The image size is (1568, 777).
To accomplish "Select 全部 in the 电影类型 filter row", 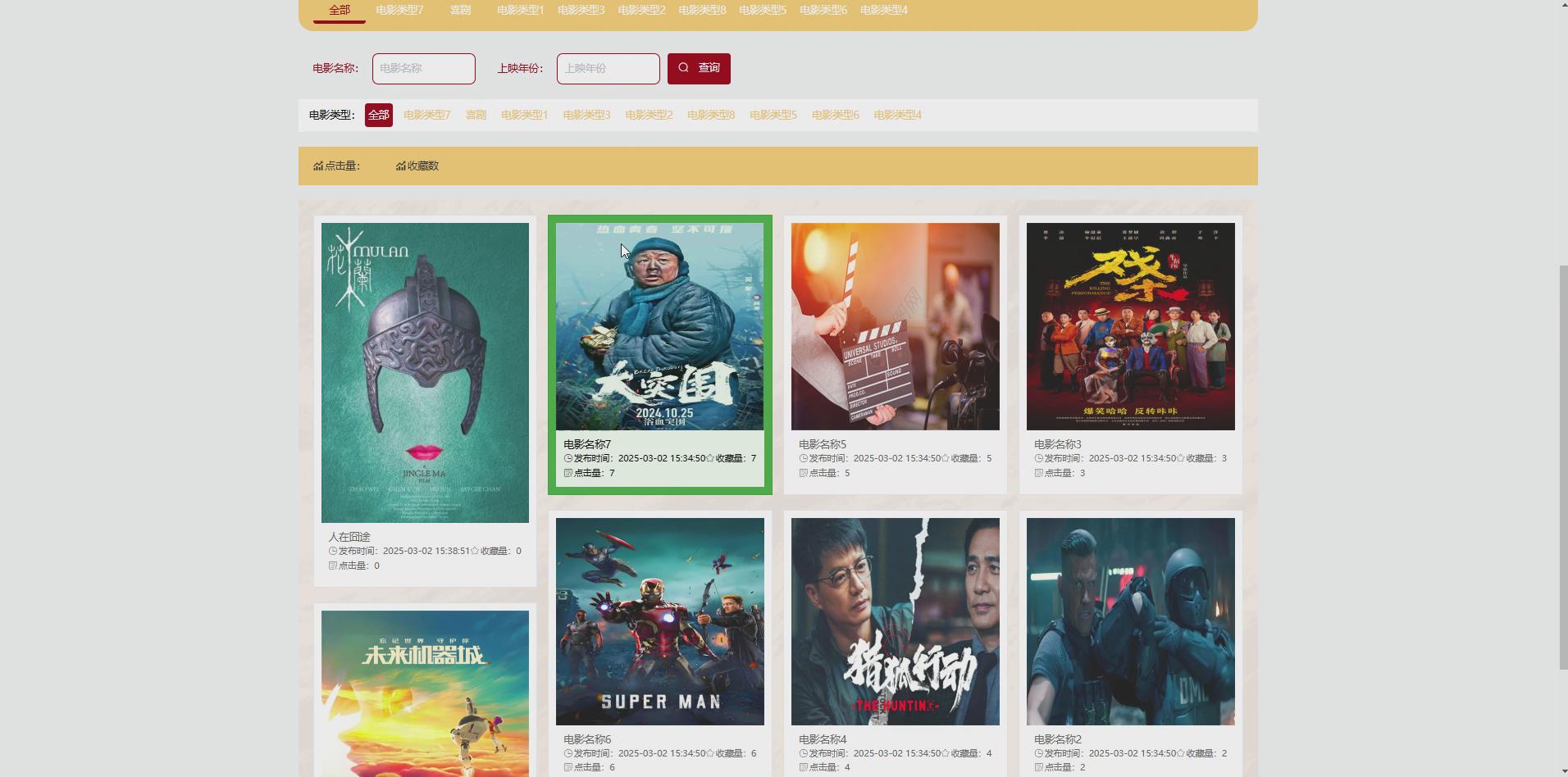I will pos(379,116).
